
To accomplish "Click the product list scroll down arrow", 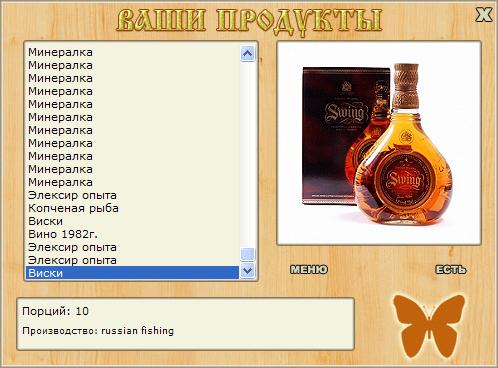I will point(247,270).
